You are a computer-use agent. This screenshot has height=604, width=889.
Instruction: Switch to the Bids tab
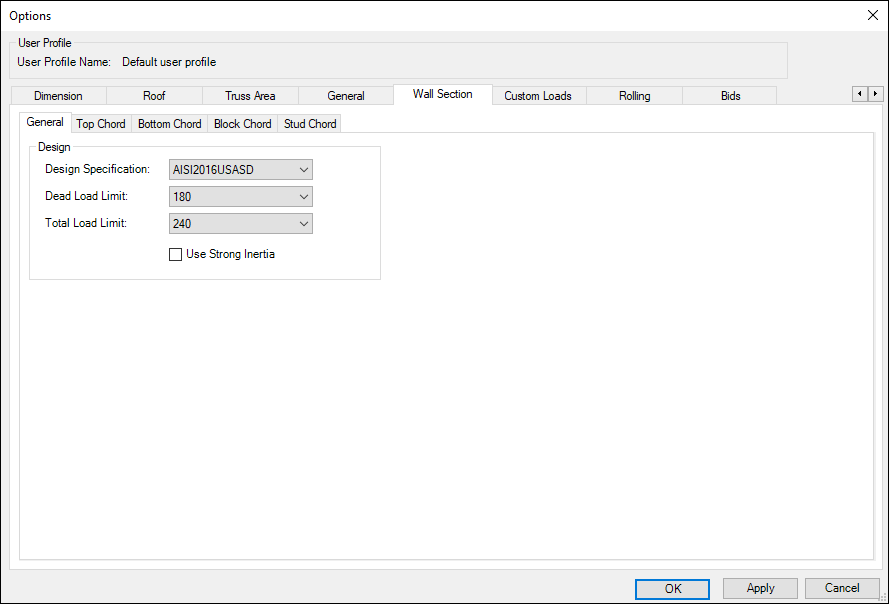pyautogui.click(x=730, y=96)
